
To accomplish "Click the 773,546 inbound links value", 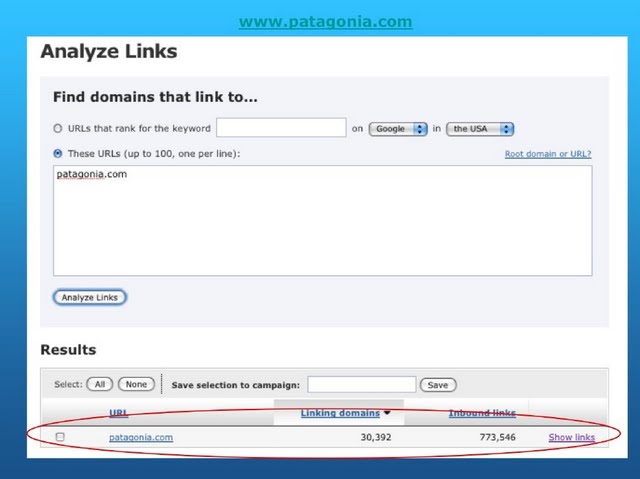I will click(x=498, y=437).
